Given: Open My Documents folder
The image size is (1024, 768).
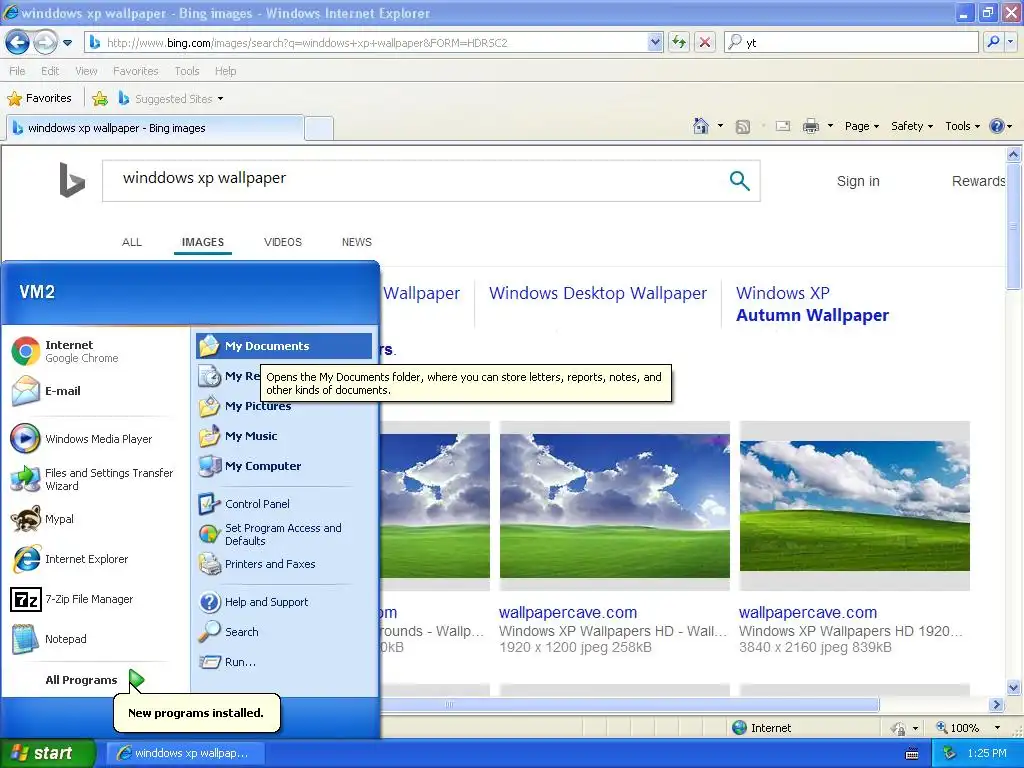Looking at the screenshot, I should (x=284, y=346).
